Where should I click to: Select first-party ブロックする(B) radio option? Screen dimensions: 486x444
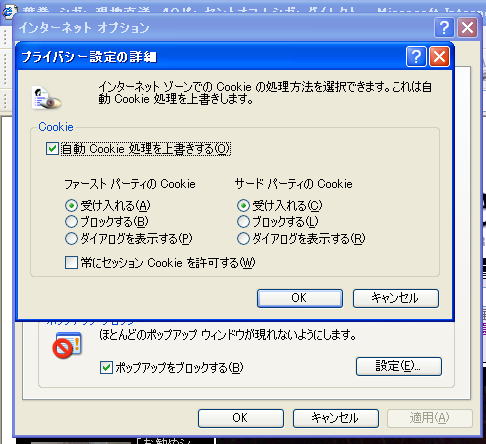[x=71, y=222]
